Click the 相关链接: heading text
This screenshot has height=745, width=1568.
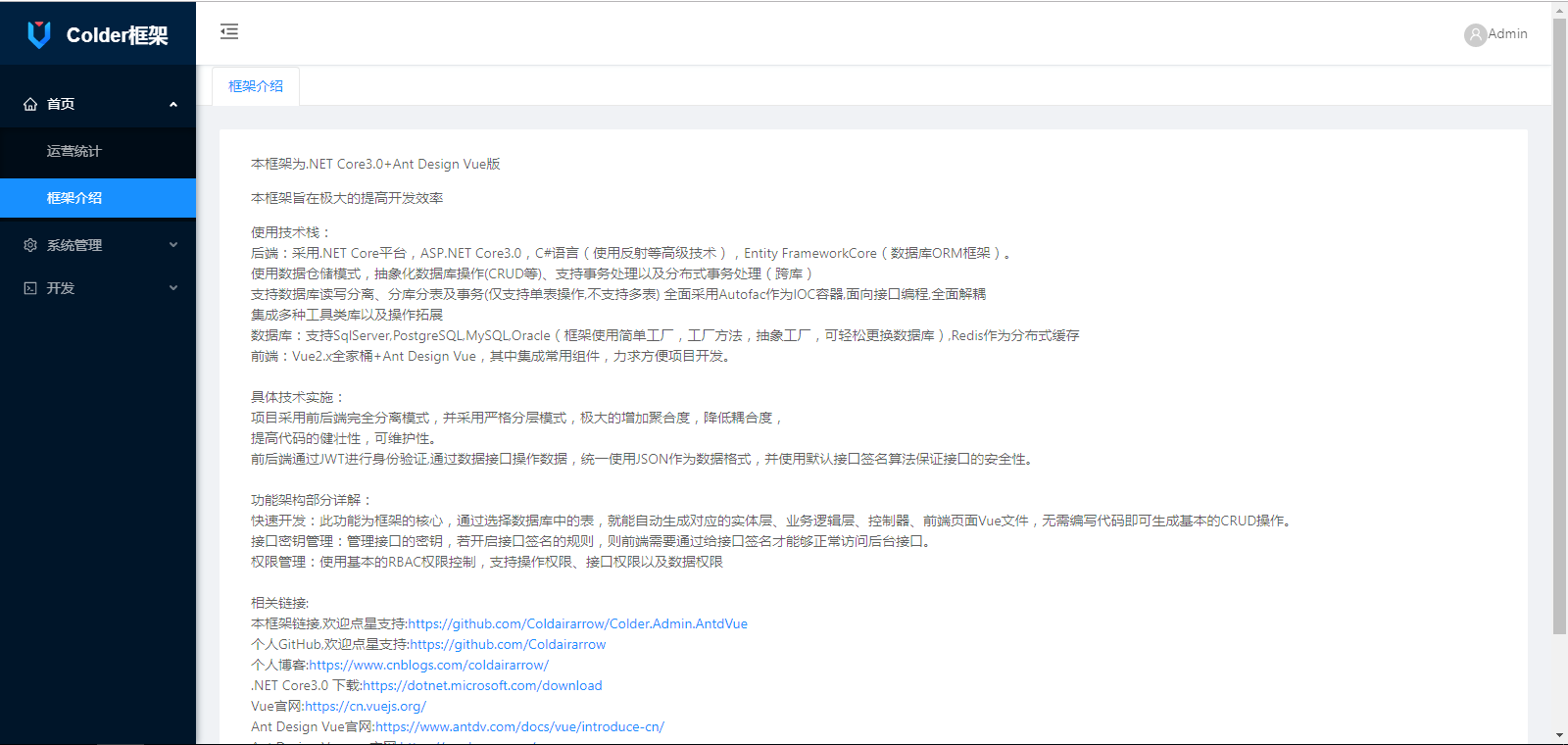click(x=279, y=603)
